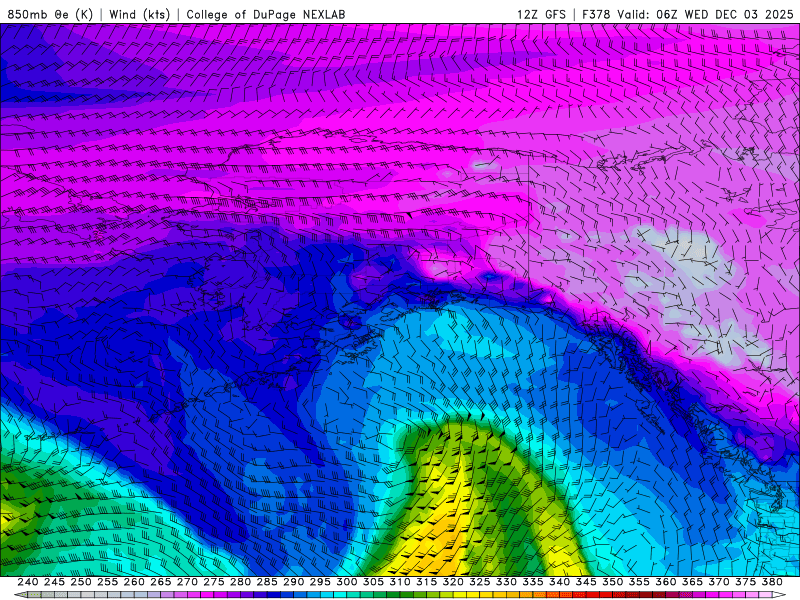Select the 265 value on color scale
The height and width of the screenshot is (600, 800).
point(160,582)
